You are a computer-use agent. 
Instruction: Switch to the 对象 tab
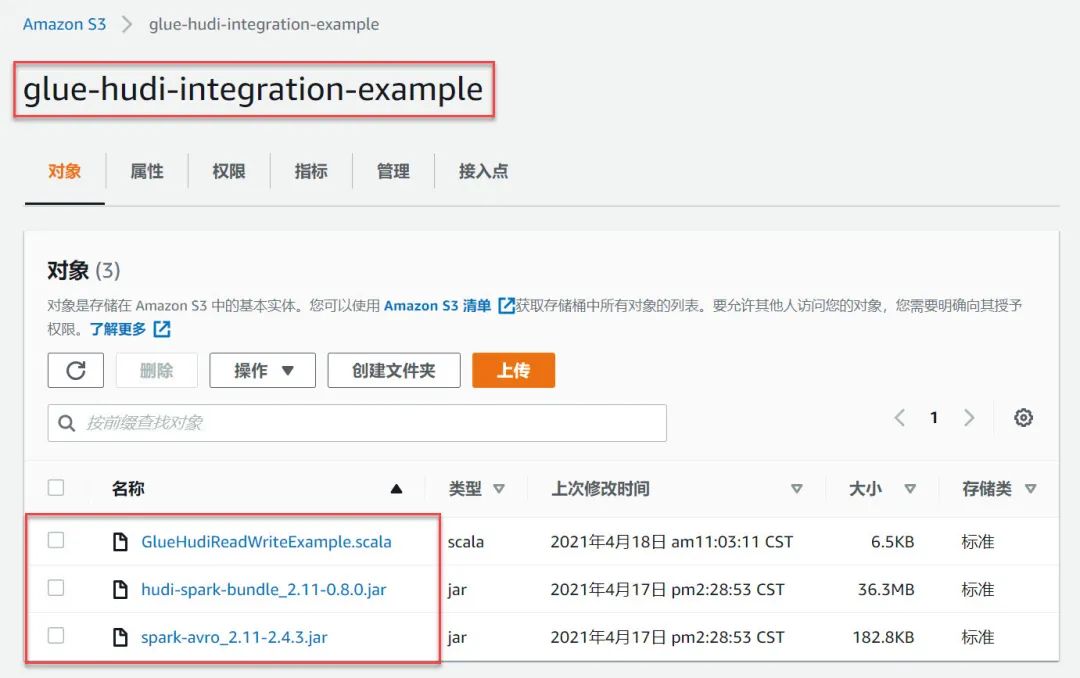[x=65, y=171]
